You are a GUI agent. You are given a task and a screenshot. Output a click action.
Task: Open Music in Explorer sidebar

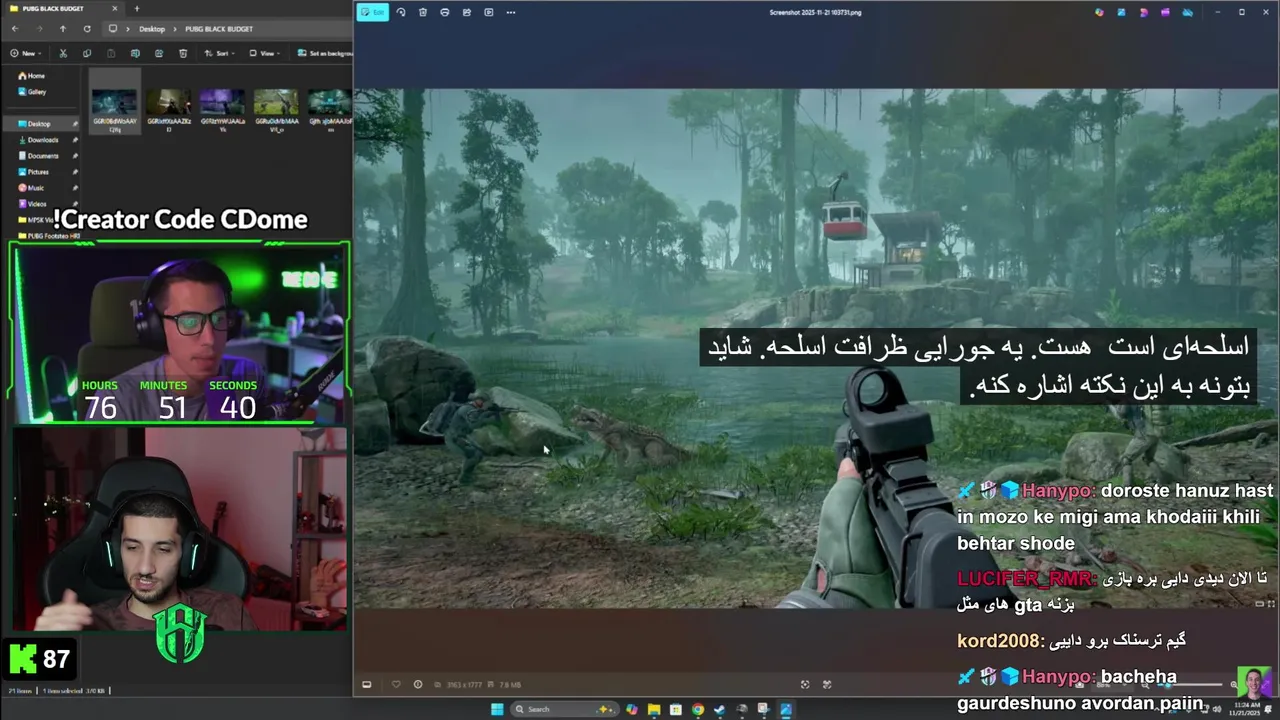tap(36, 188)
